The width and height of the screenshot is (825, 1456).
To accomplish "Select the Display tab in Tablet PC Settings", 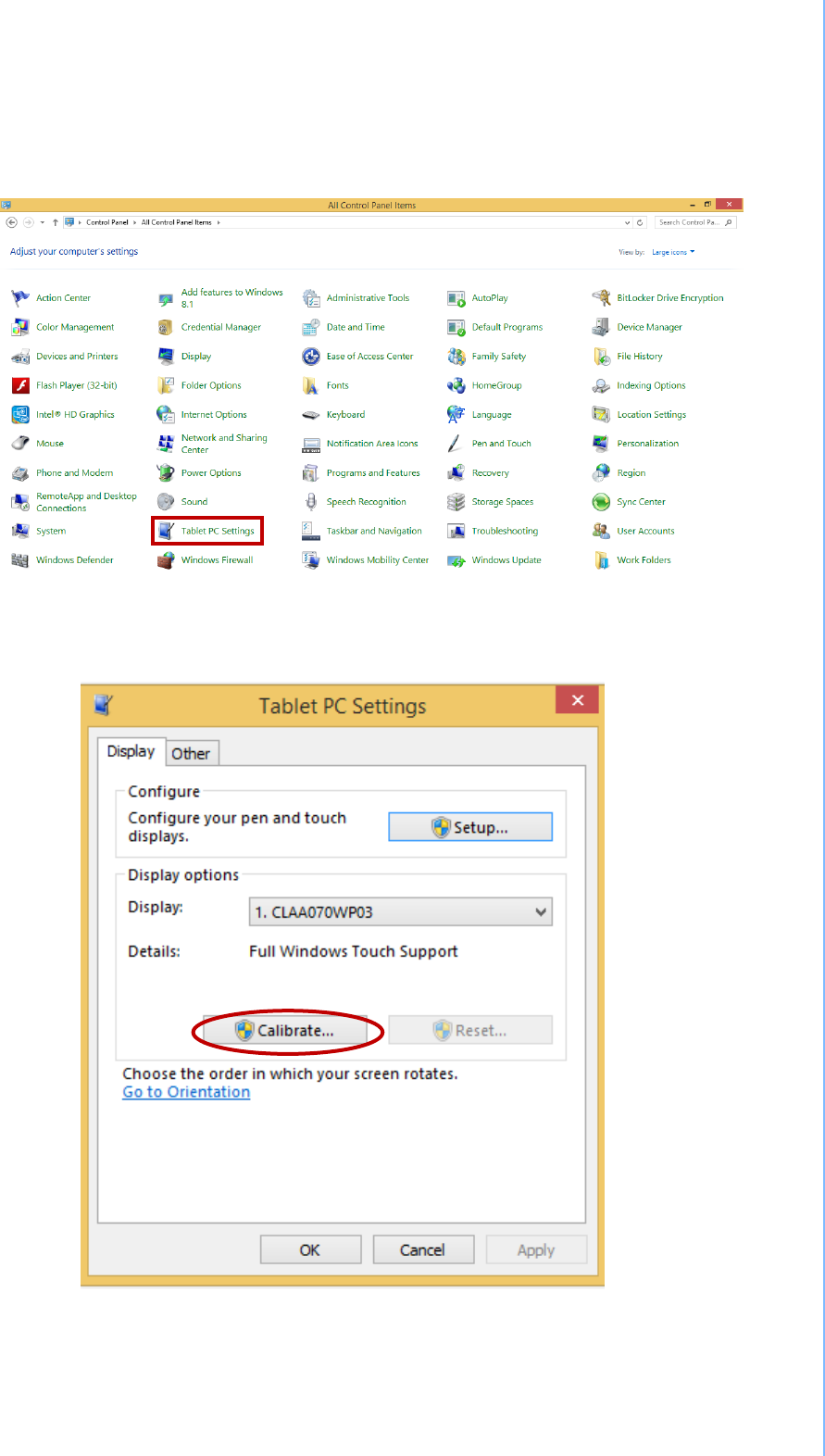I will click(x=131, y=751).
